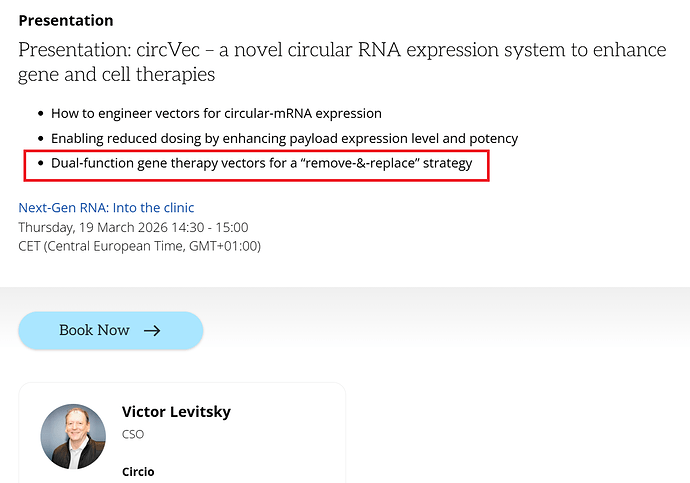Click Victor Levitsky's profile photo
This screenshot has height=483, width=690.
[x=73, y=436]
